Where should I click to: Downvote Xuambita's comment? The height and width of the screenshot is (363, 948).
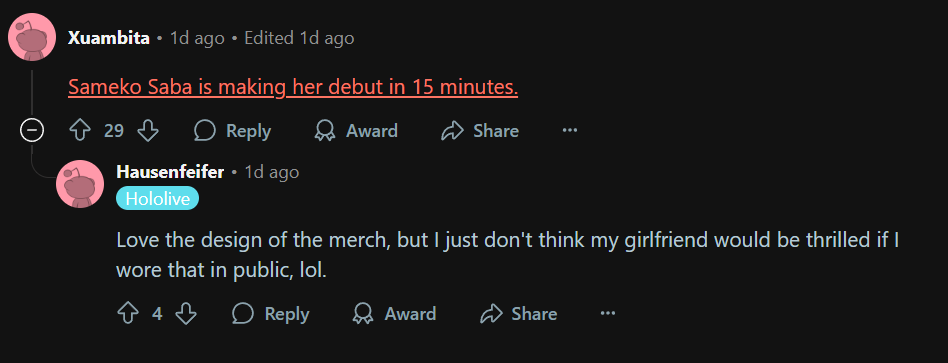148,131
